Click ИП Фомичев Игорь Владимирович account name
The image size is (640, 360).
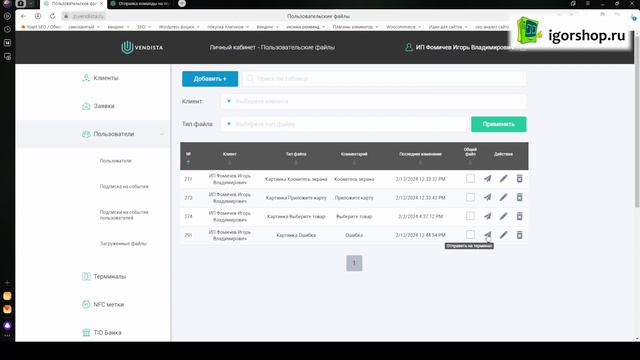coord(463,47)
